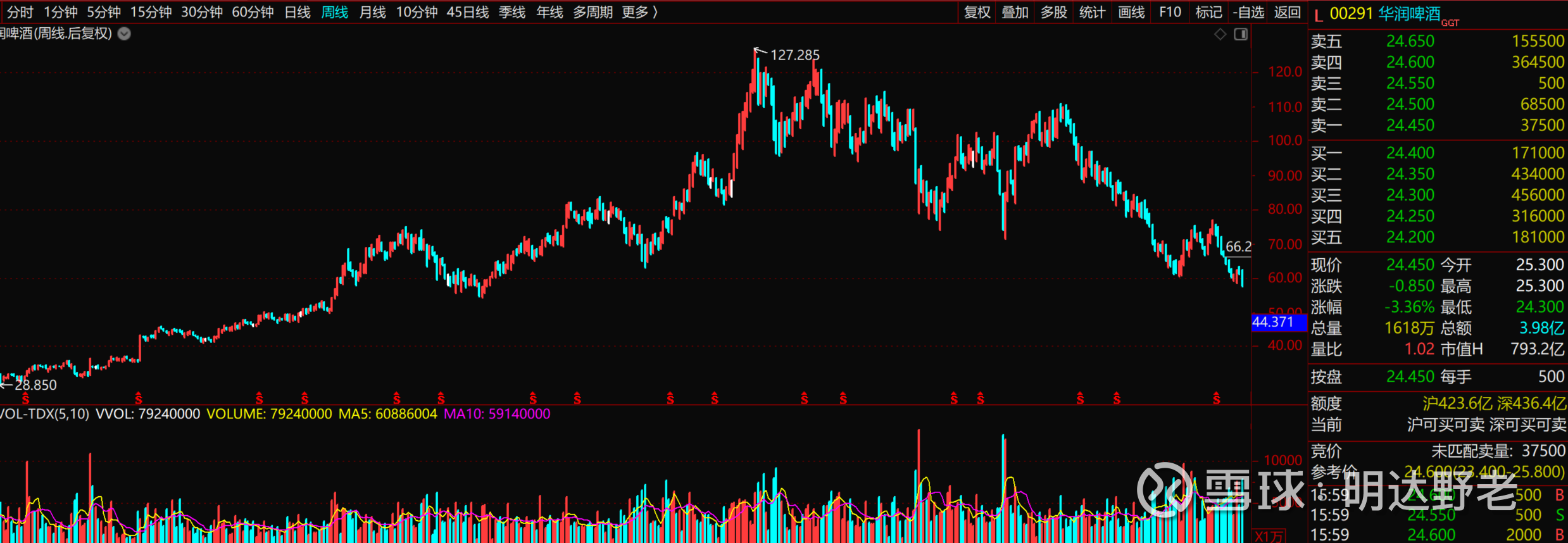
Task: Click the 额度 quota line 沪423.6亿
Action: [1457, 403]
